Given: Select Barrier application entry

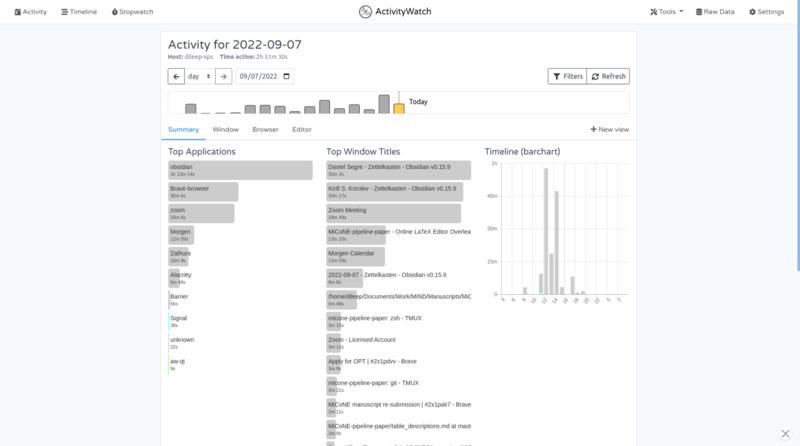Looking at the screenshot, I should [179, 300].
